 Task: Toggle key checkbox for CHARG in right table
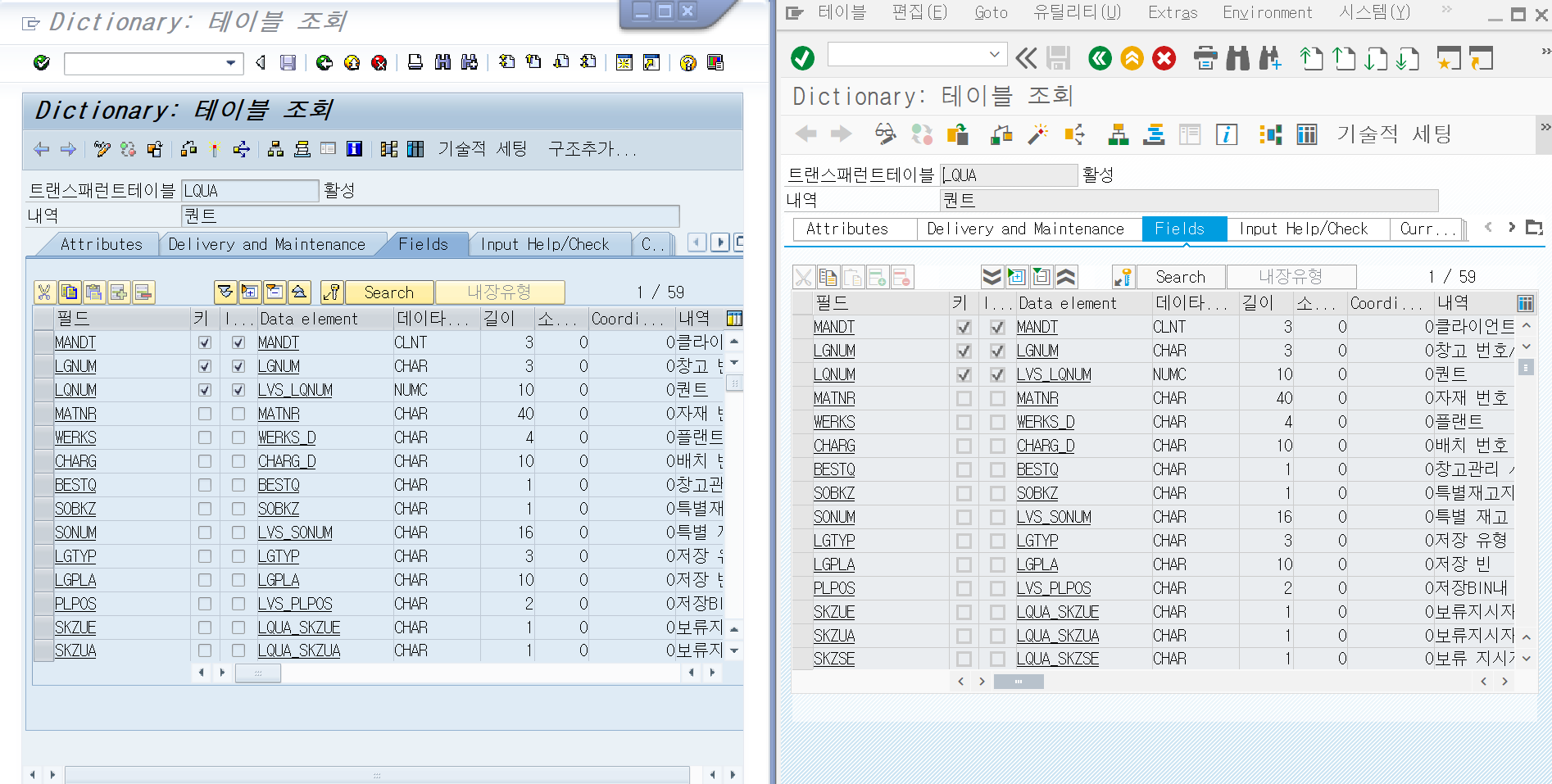[964, 446]
